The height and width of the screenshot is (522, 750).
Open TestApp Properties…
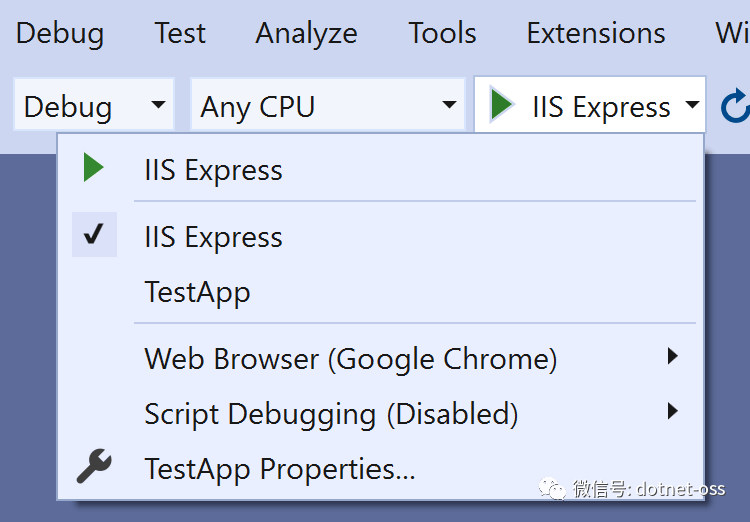(280, 468)
